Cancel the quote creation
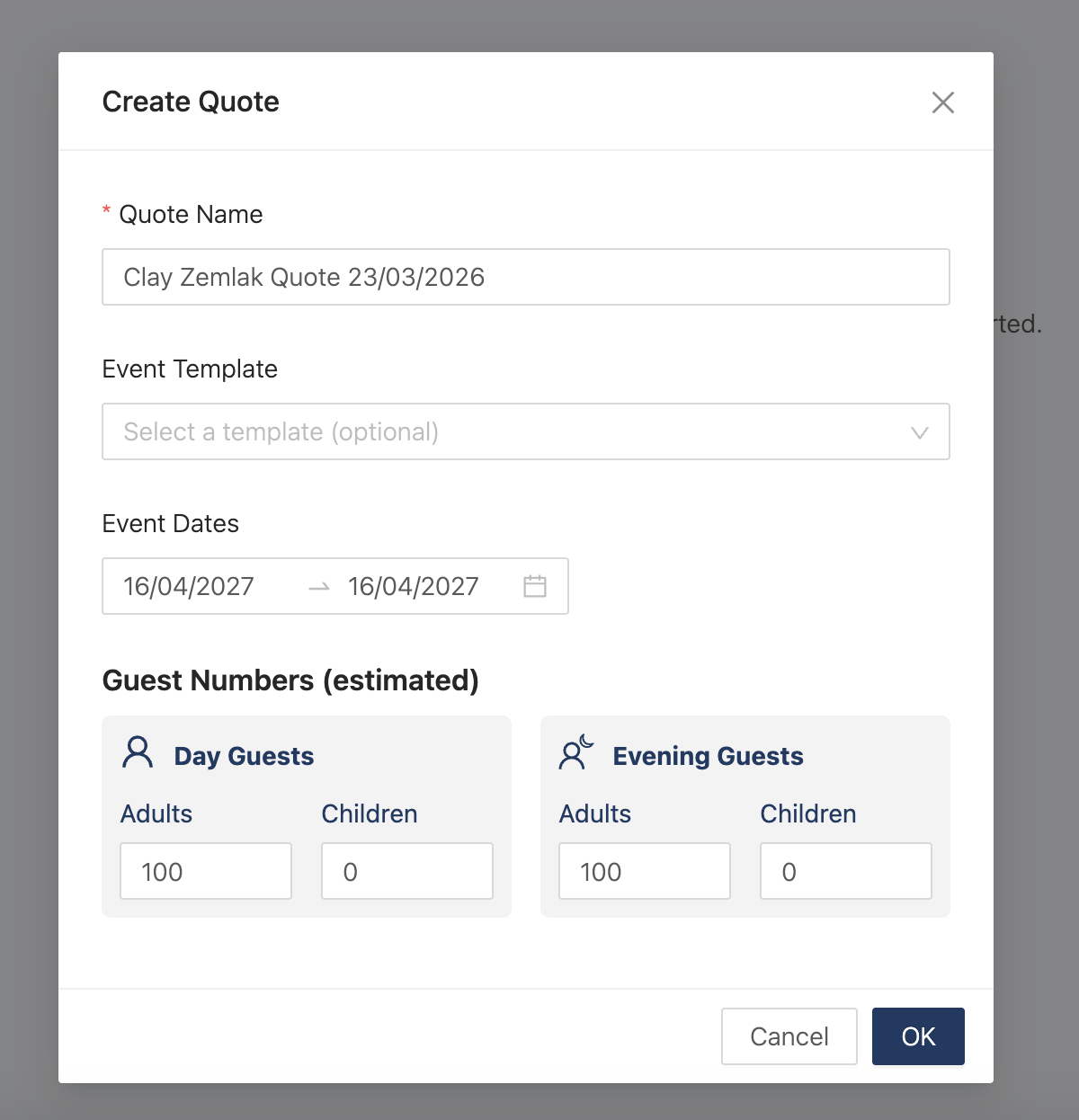 click(789, 1036)
